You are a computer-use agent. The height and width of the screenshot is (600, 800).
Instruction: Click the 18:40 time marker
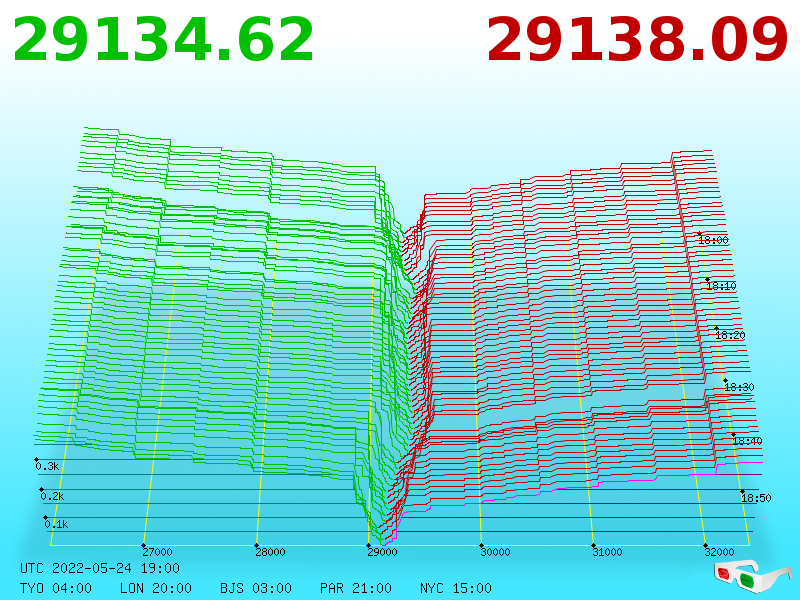pos(747,441)
